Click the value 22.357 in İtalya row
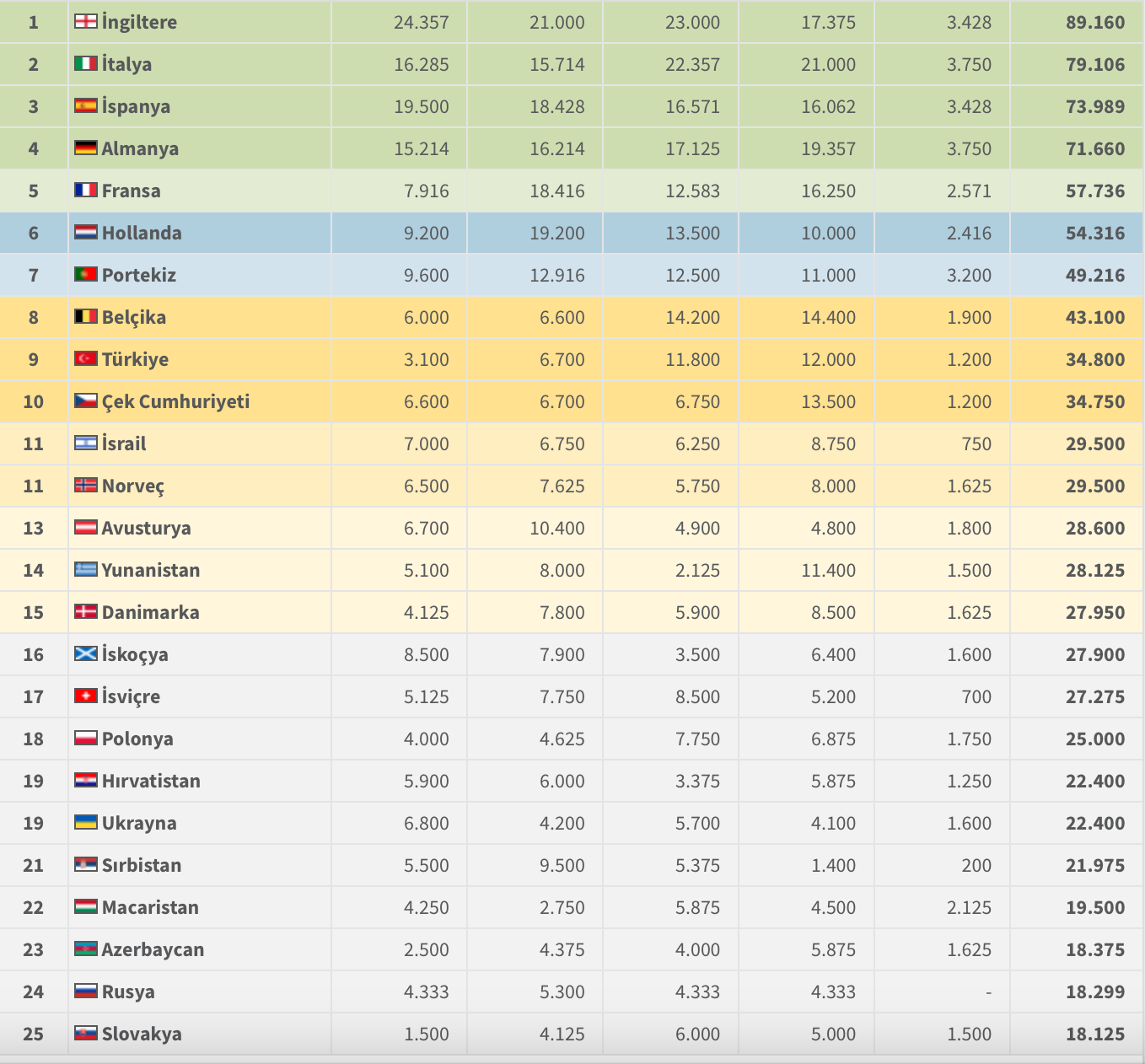 [693, 64]
